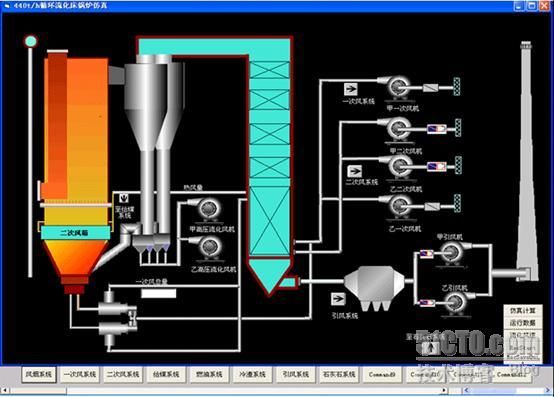Open the 一次风系统 bottom button
This screenshot has height=397, width=554.
[x=80, y=374]
